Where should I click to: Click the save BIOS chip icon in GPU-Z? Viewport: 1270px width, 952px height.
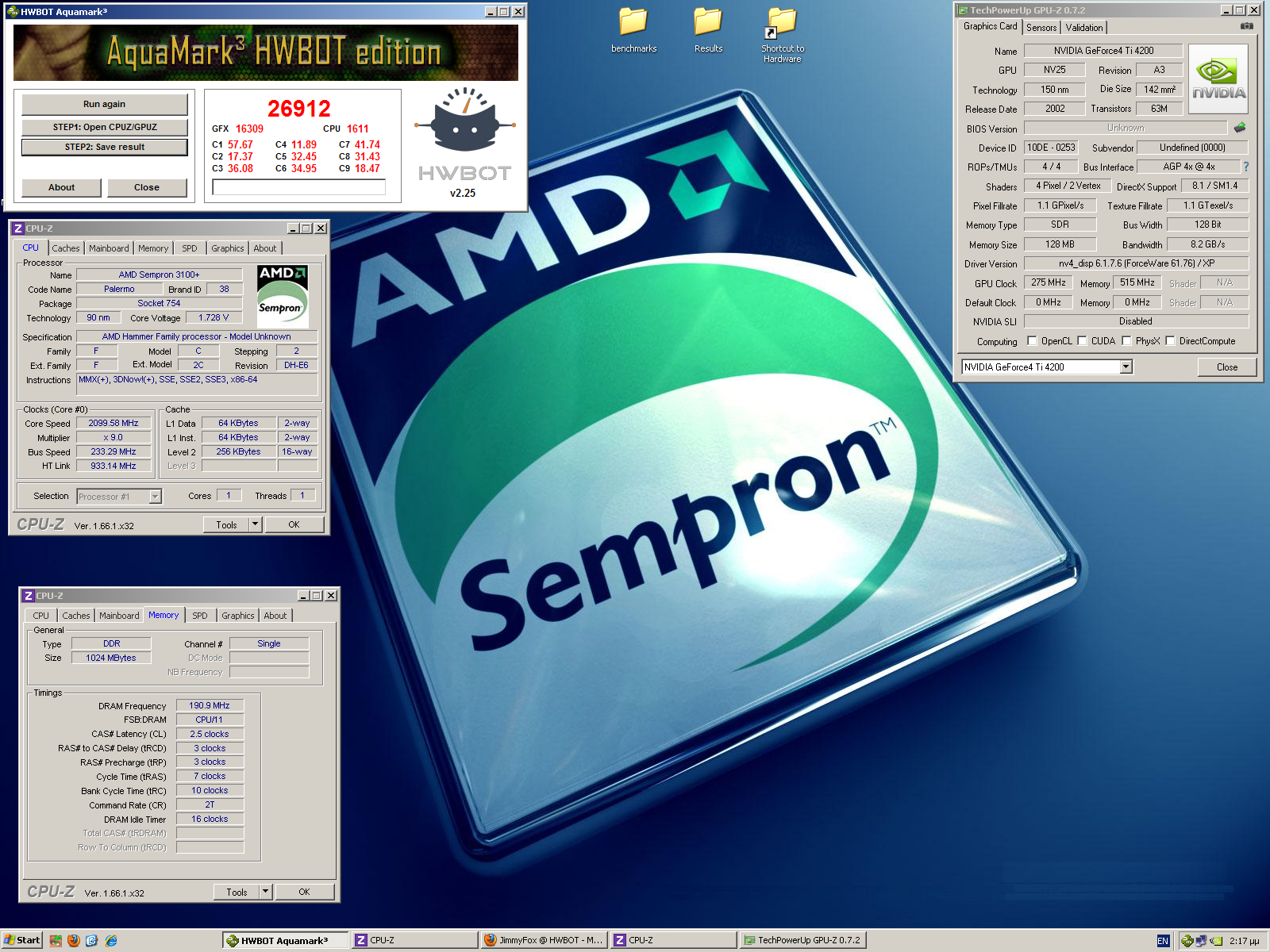click(1240, 127)
